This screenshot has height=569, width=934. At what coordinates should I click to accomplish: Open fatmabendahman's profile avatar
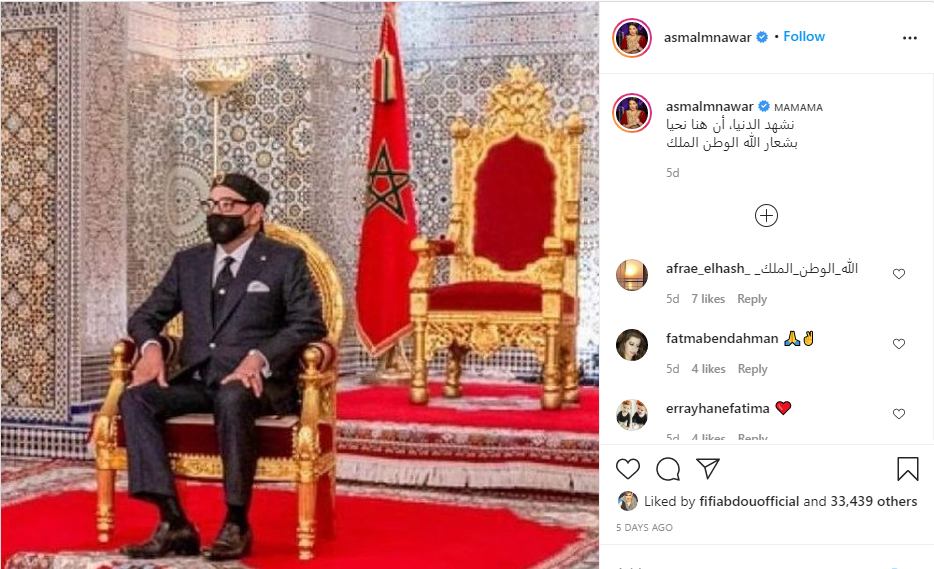631,345
